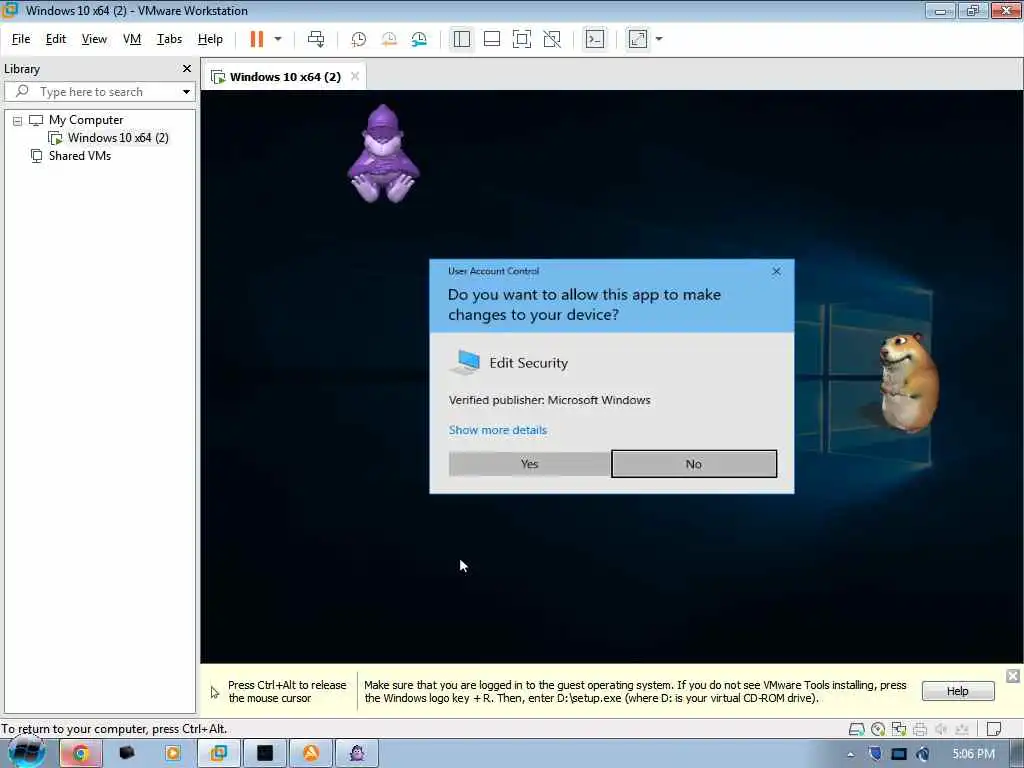
Task: Open stretch guest dropdown arrow
Action: [659, 39]
